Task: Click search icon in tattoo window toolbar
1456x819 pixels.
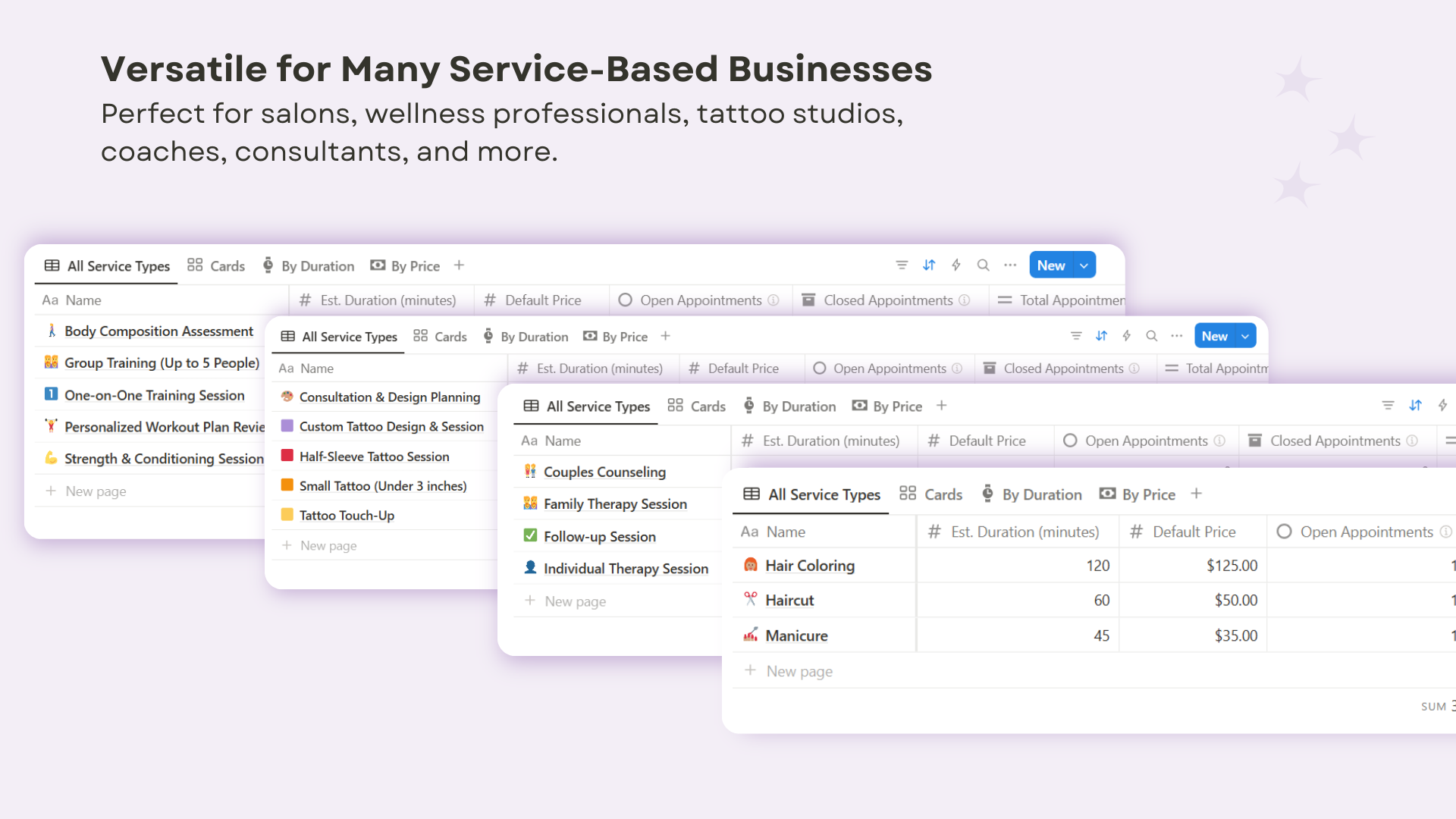Action: tap(1152, 336)
